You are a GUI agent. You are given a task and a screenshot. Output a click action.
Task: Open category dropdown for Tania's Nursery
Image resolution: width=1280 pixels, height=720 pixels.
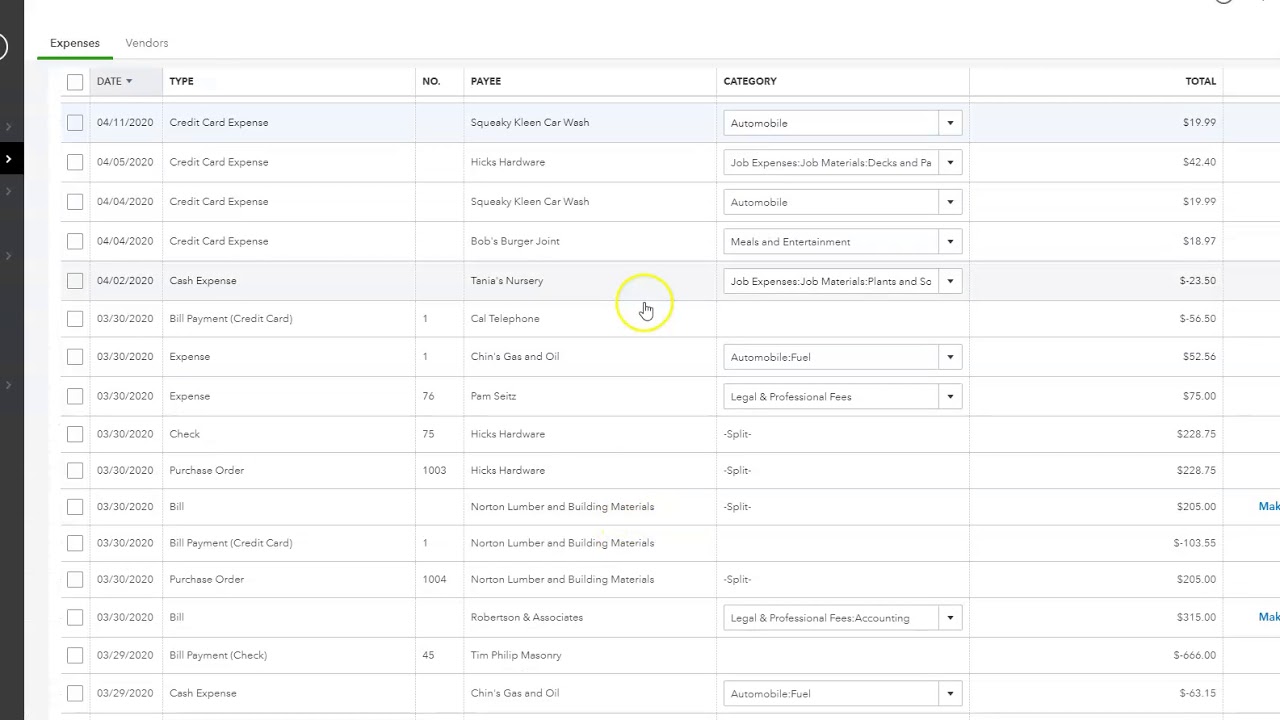(x=950, y=281)
